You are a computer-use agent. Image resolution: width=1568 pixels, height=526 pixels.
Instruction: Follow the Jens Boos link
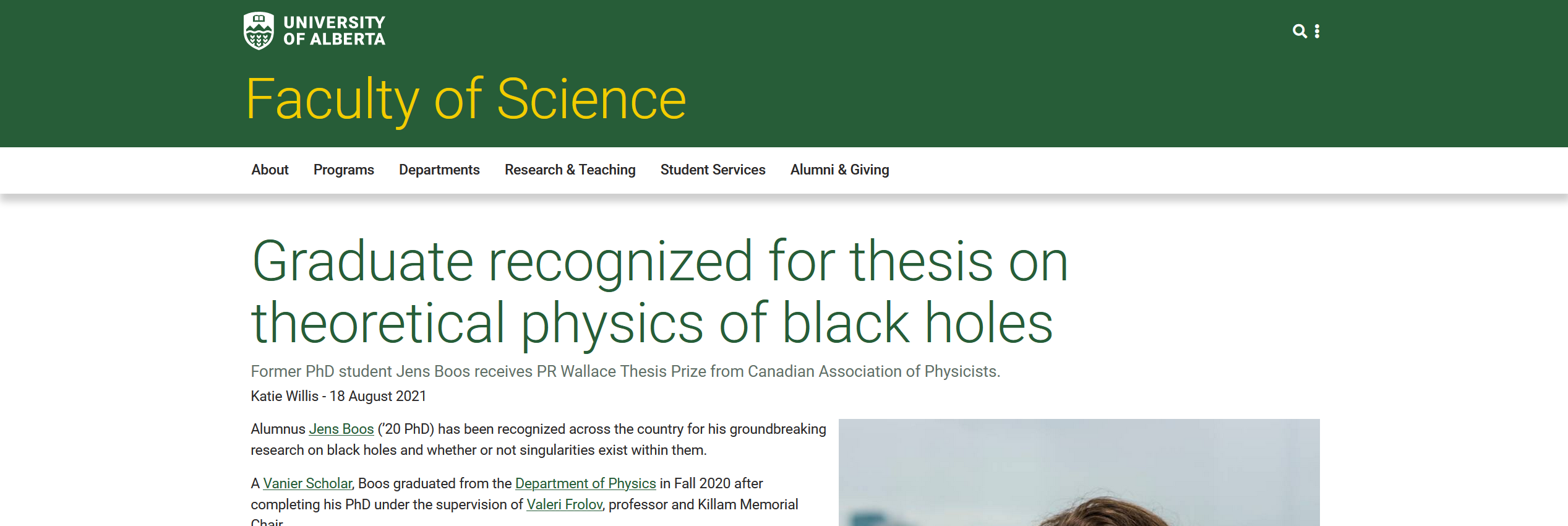341,429
